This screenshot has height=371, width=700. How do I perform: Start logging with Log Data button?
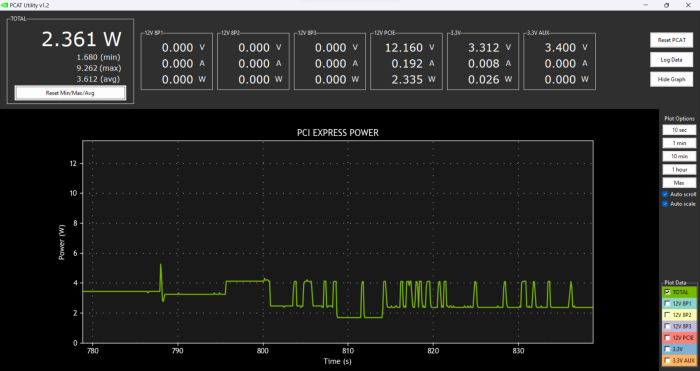click(671, 59)
